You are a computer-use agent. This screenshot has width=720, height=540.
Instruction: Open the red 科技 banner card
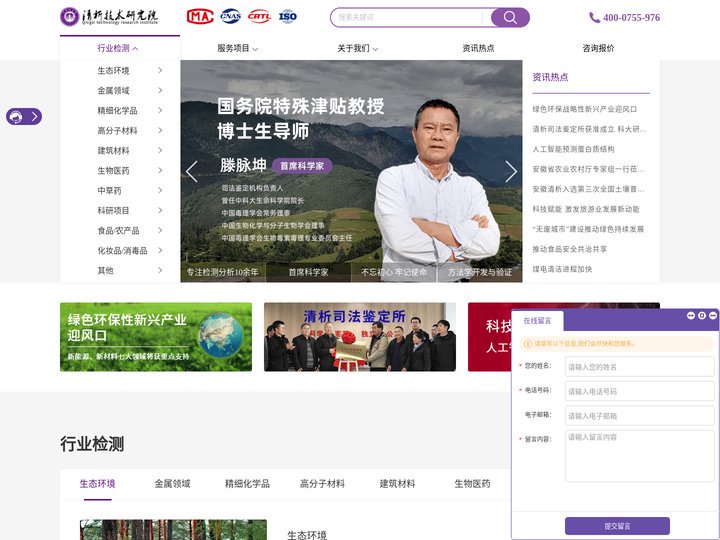click(x=489, y=337)
